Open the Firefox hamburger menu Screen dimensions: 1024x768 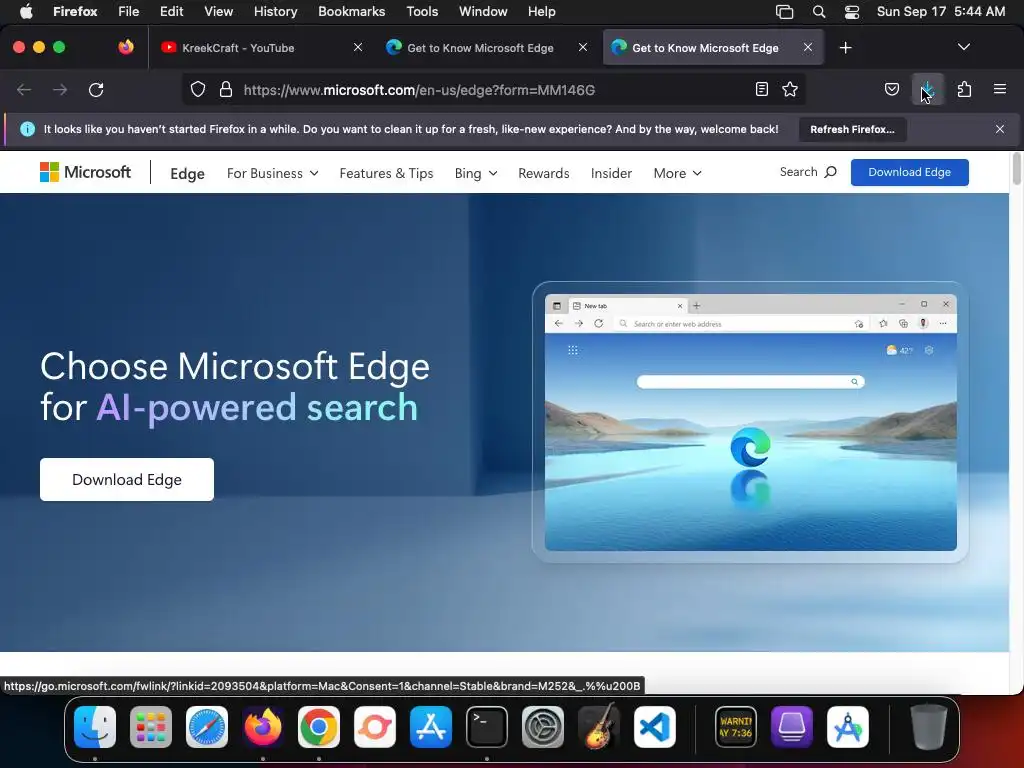click(1000, 89)
